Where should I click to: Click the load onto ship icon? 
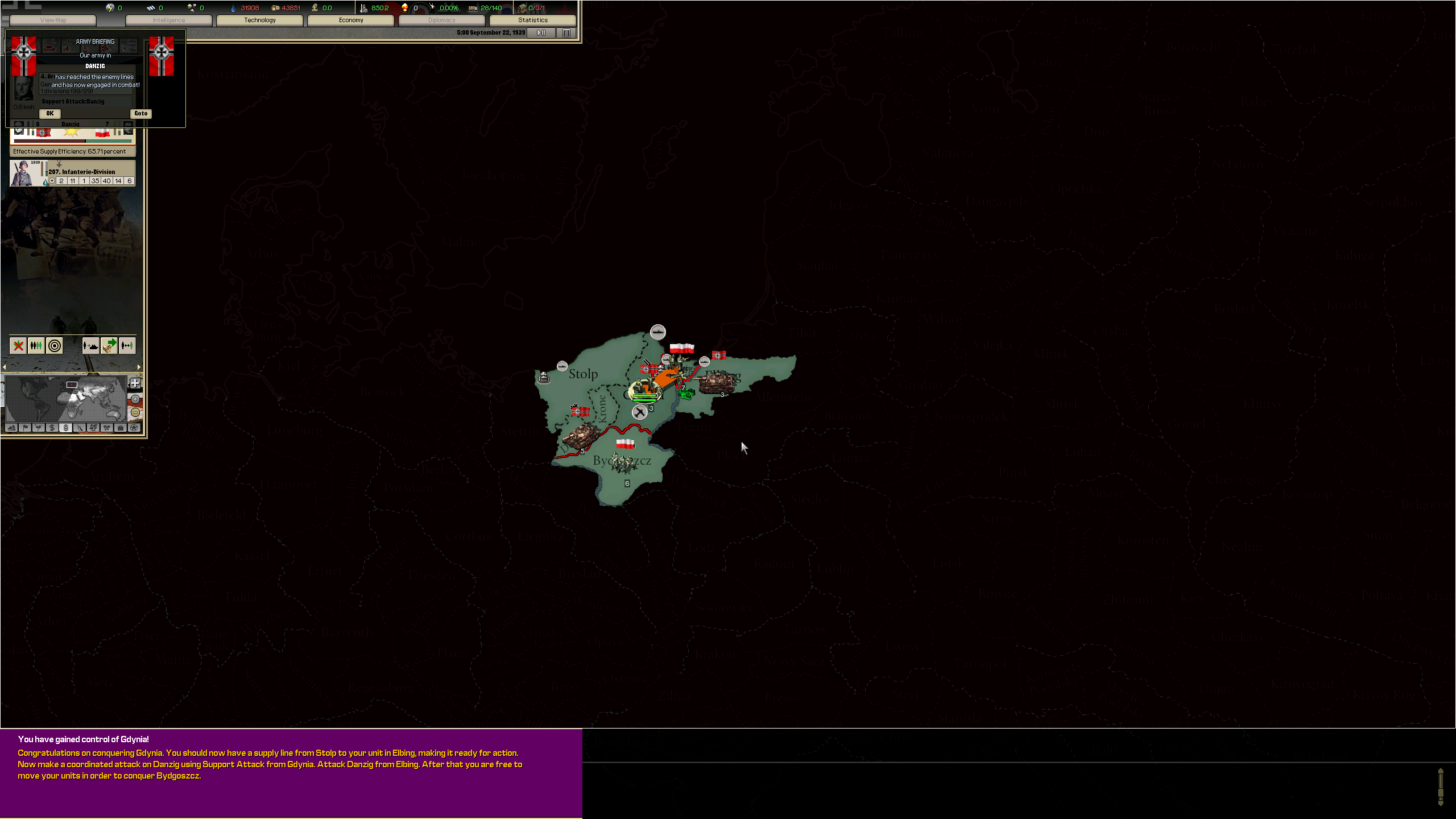(x=91, y=345)
